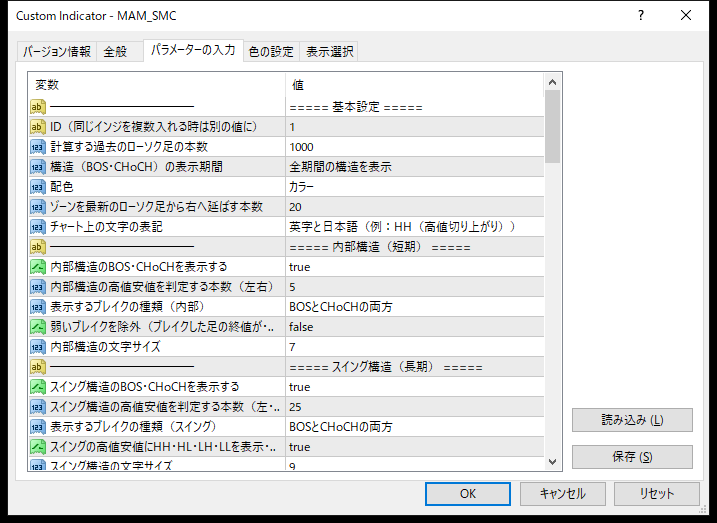Viewport: 717px width, 523px height.
Task: Click the 値 column header
Action: coord(415,85)
